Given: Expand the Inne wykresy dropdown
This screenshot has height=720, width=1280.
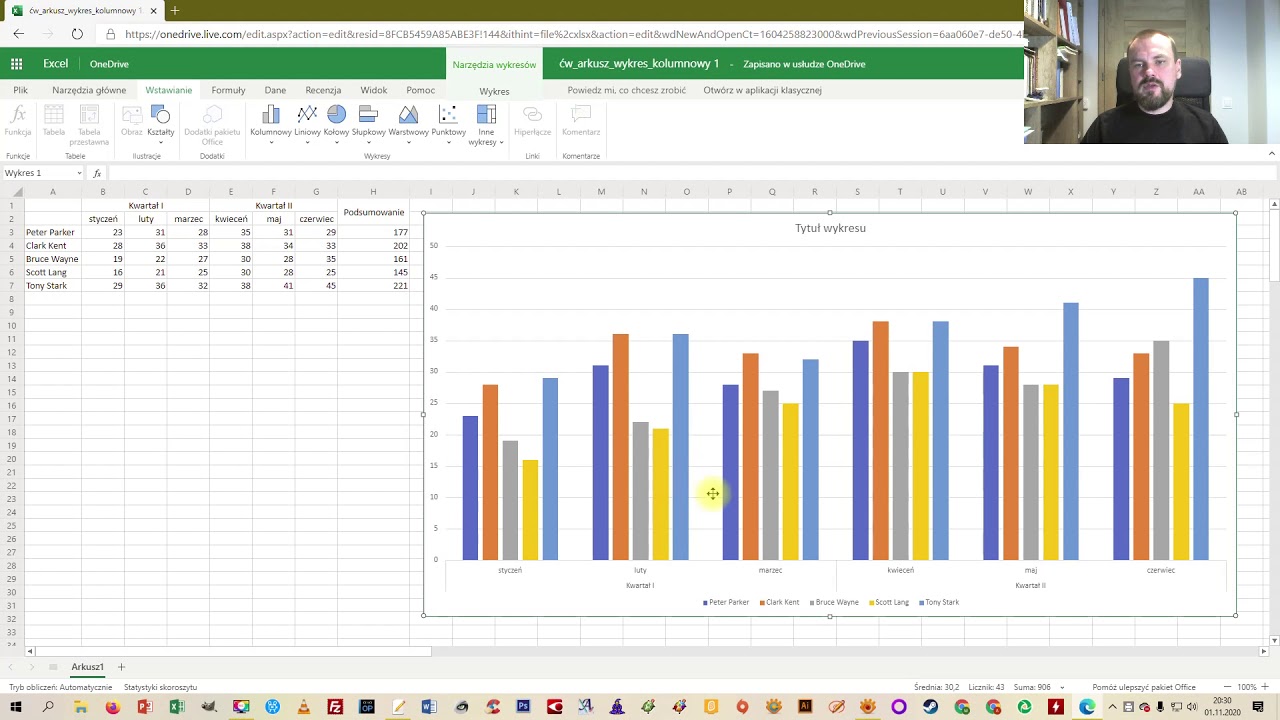Looking at the screenshot, I should (501, 143).
